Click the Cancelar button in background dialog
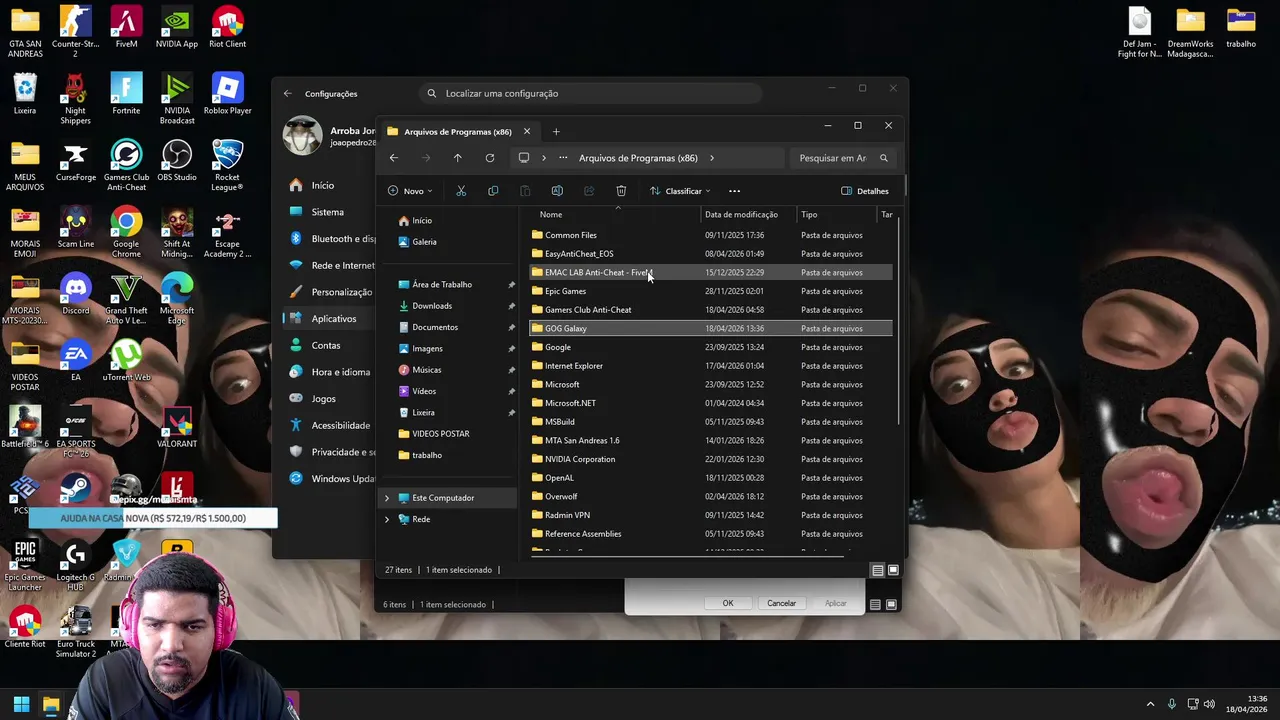Viewport: 1280px width, 720px height. [781, 603]
